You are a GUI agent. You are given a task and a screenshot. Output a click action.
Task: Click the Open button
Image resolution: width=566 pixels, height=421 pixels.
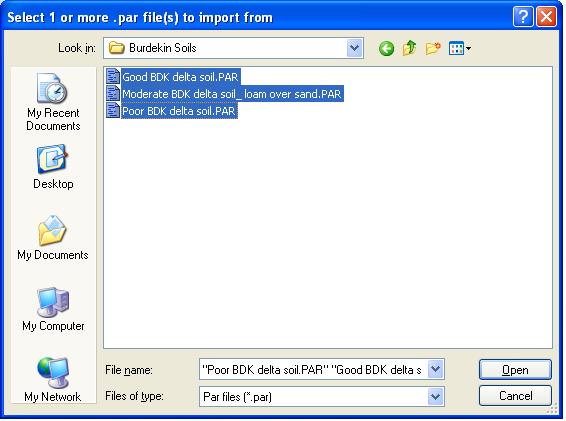(x=515, y=370)
